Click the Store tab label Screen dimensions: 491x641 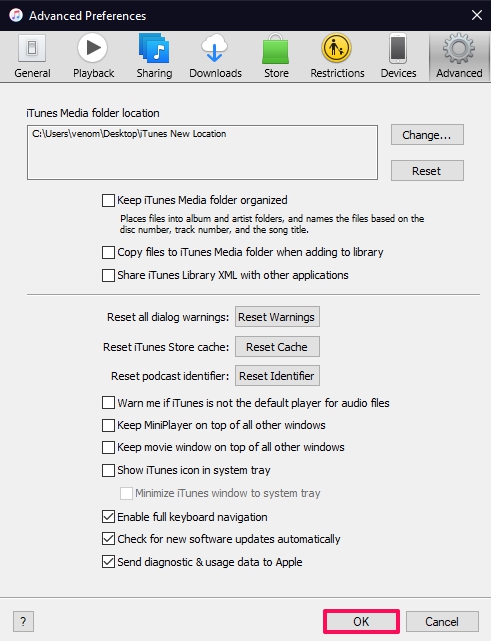[x=276, y=73]
